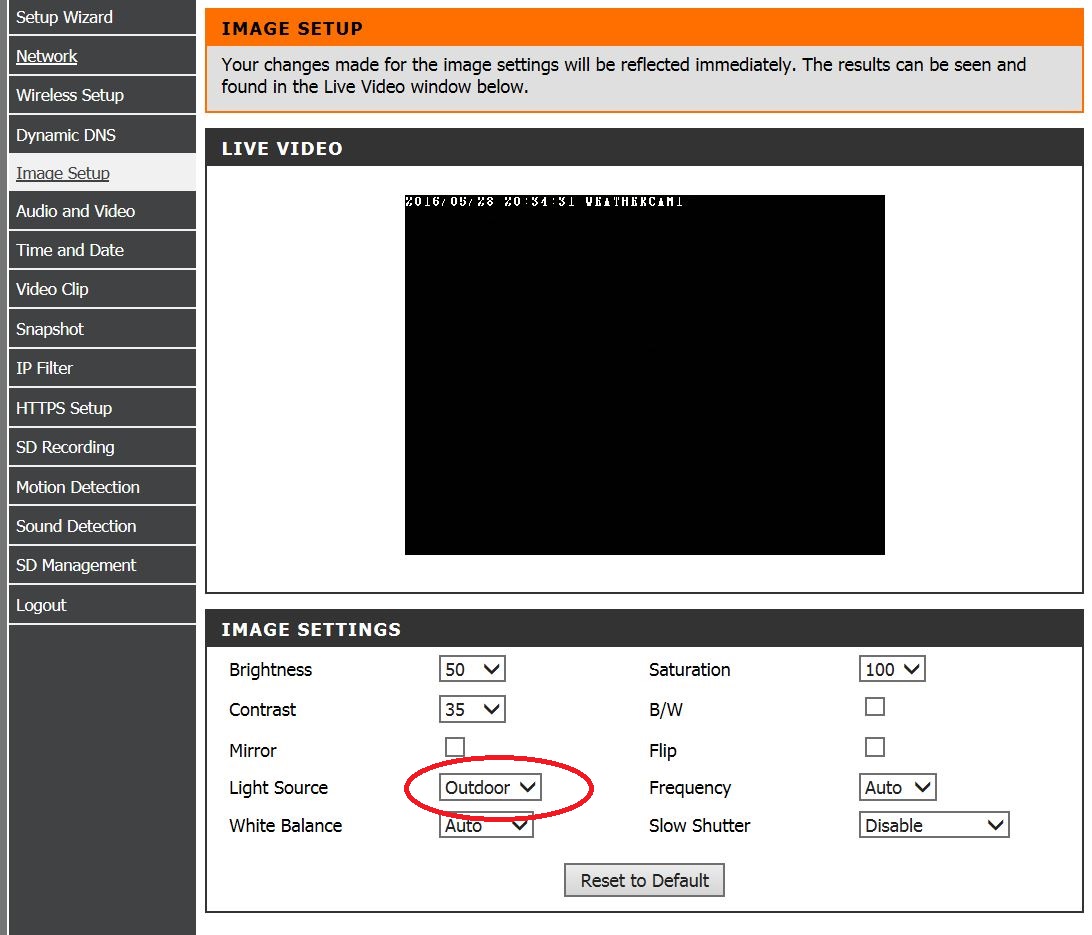The image size is (1092, 935).
Task: Click the Reset to Default button
Action: [x=644, y=881]
